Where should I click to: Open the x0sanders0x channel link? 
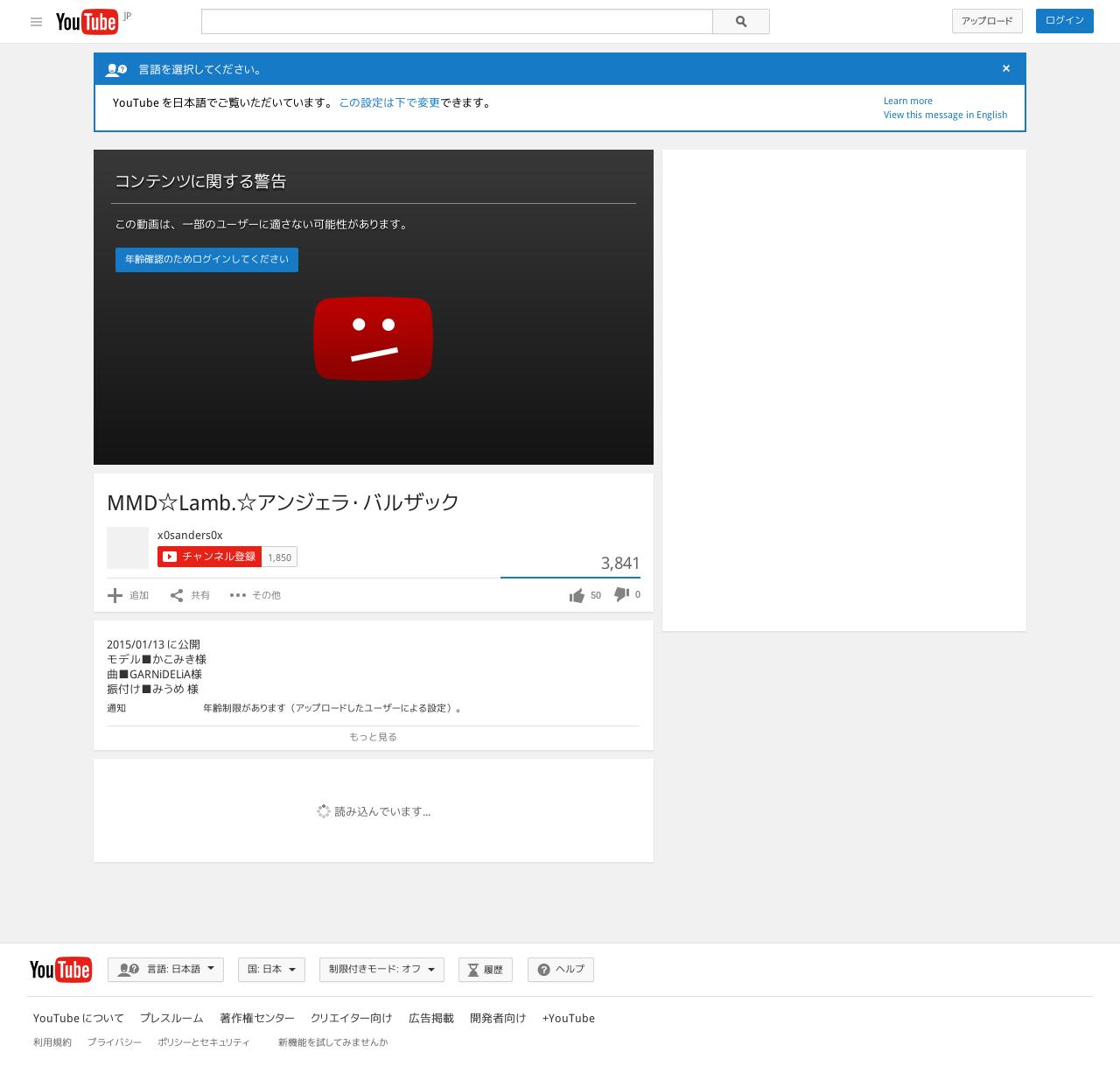[190, 535]
